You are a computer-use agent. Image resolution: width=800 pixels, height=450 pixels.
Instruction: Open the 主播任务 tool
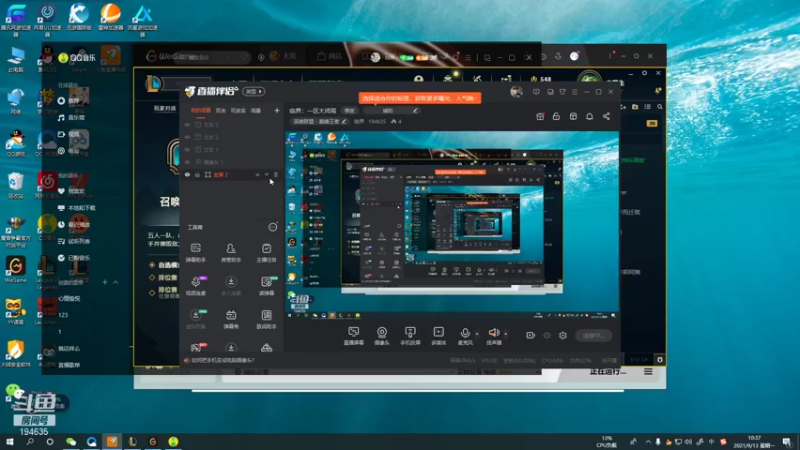coord(266,253)
